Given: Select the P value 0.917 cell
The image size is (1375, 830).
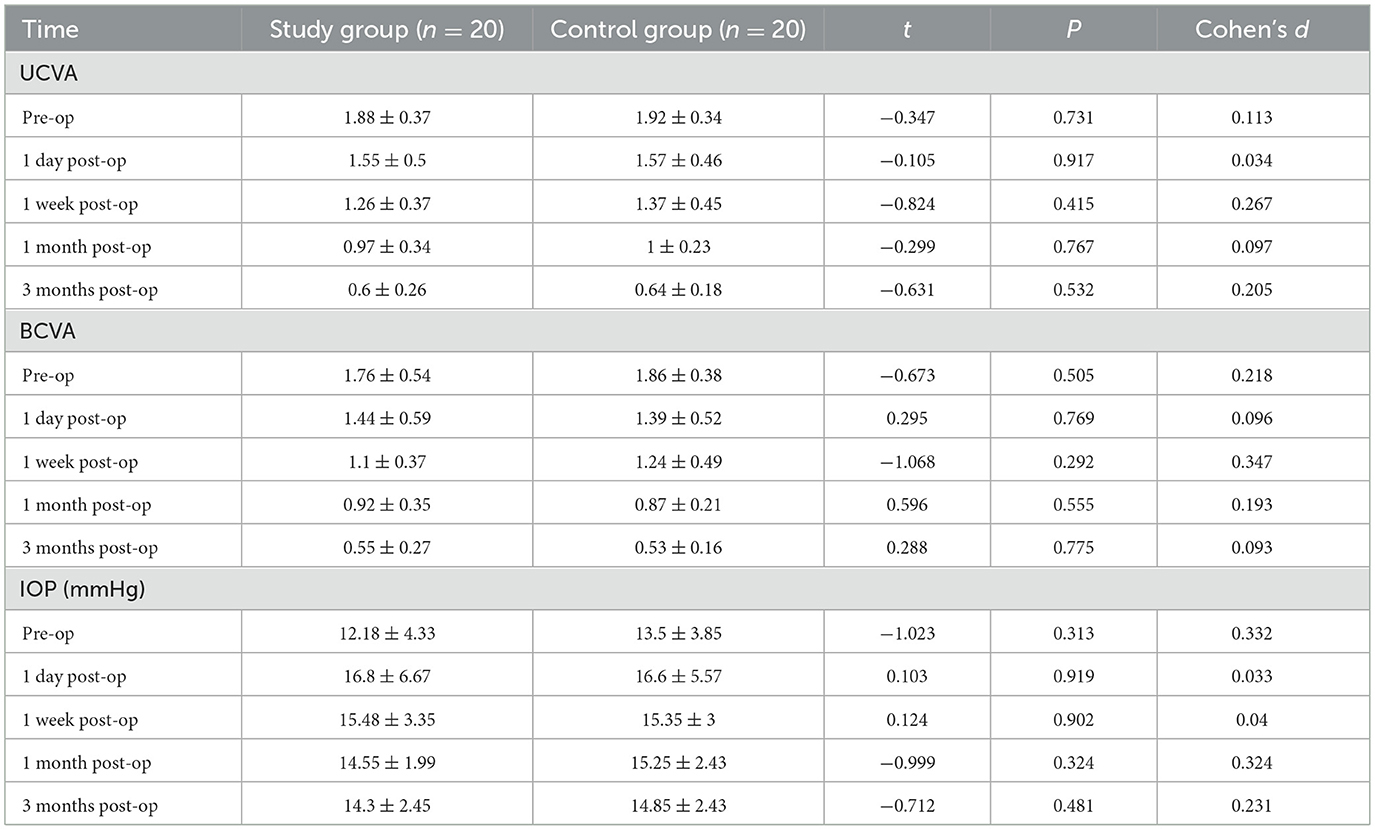Looking at the screenshot, I should point(1073,160).
